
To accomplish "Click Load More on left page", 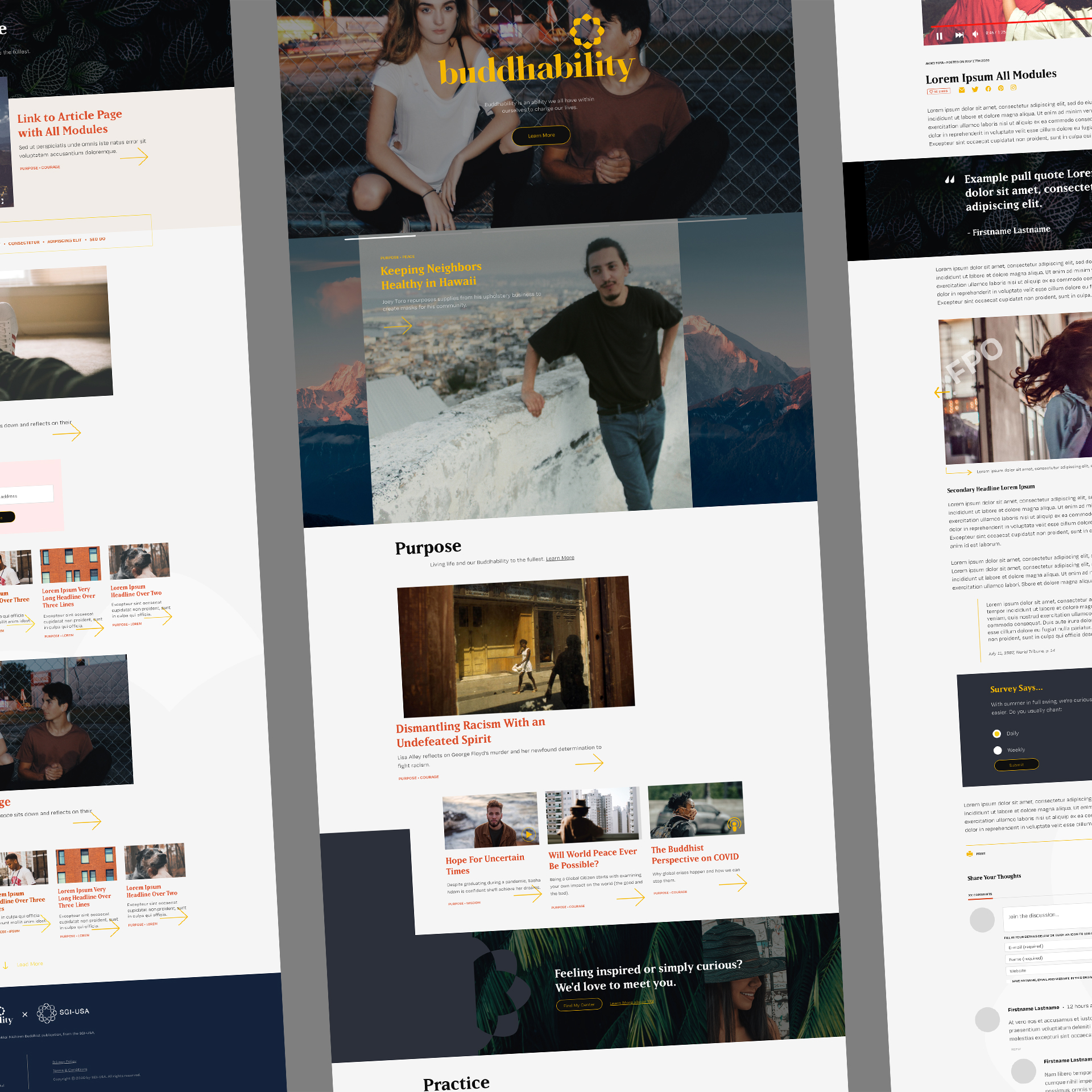I will [x=30, y=964].
